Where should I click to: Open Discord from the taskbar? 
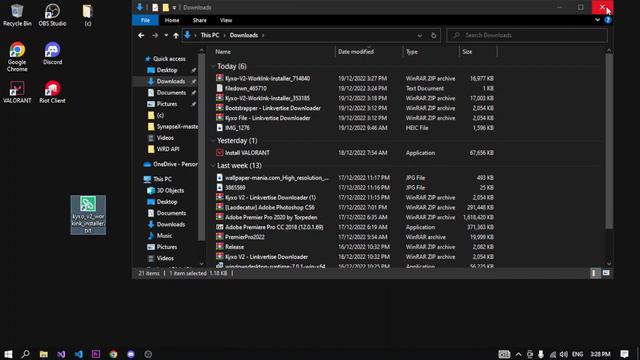pos(131,354)
